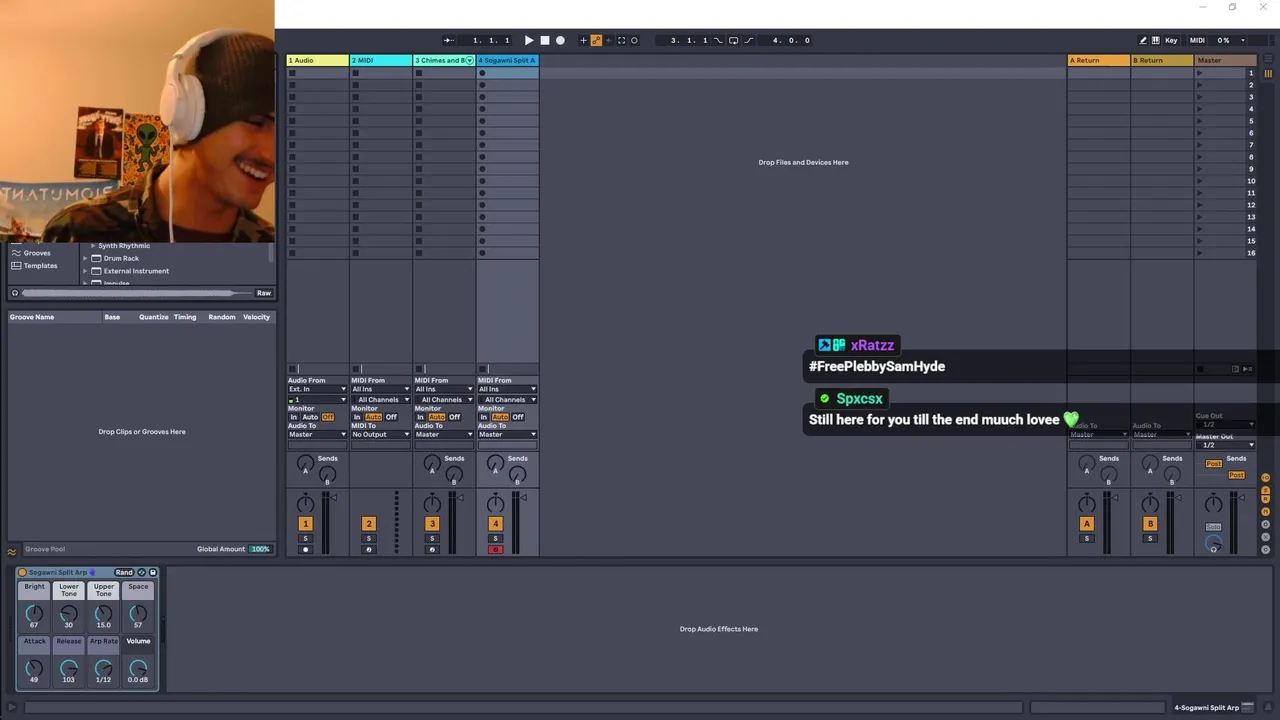
Task: Toggle the orange Automation Arm button
Action: [596, 40]
